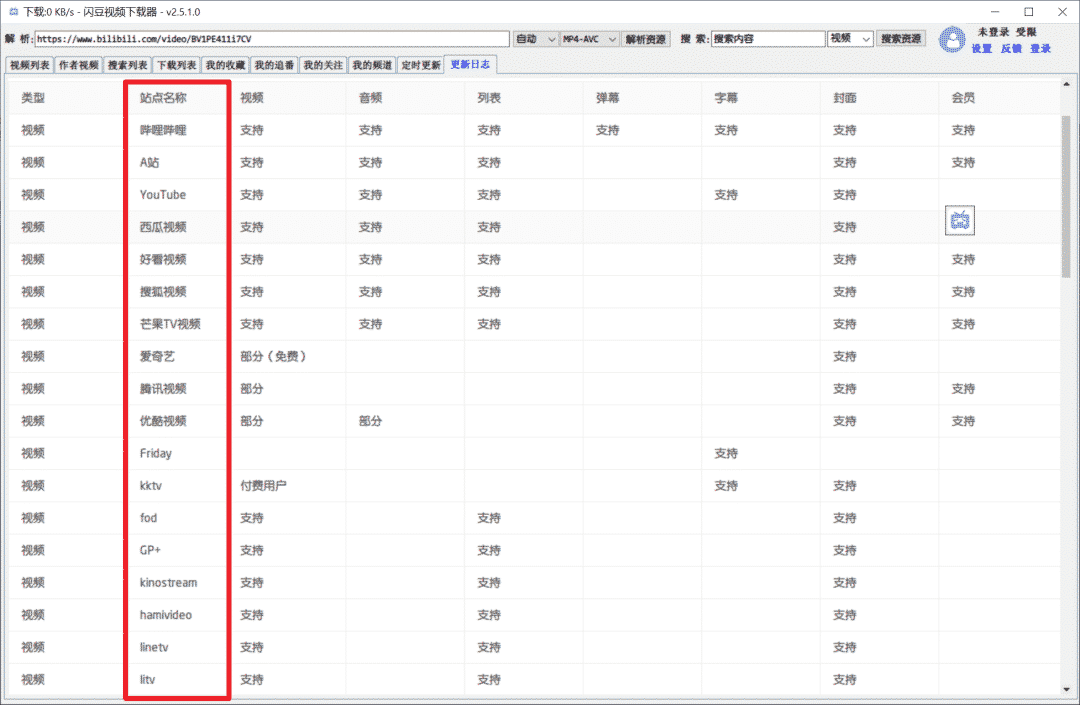The image size is (1080, 705).
Task: Select the fod site name cell
Action: coord(148,518)
